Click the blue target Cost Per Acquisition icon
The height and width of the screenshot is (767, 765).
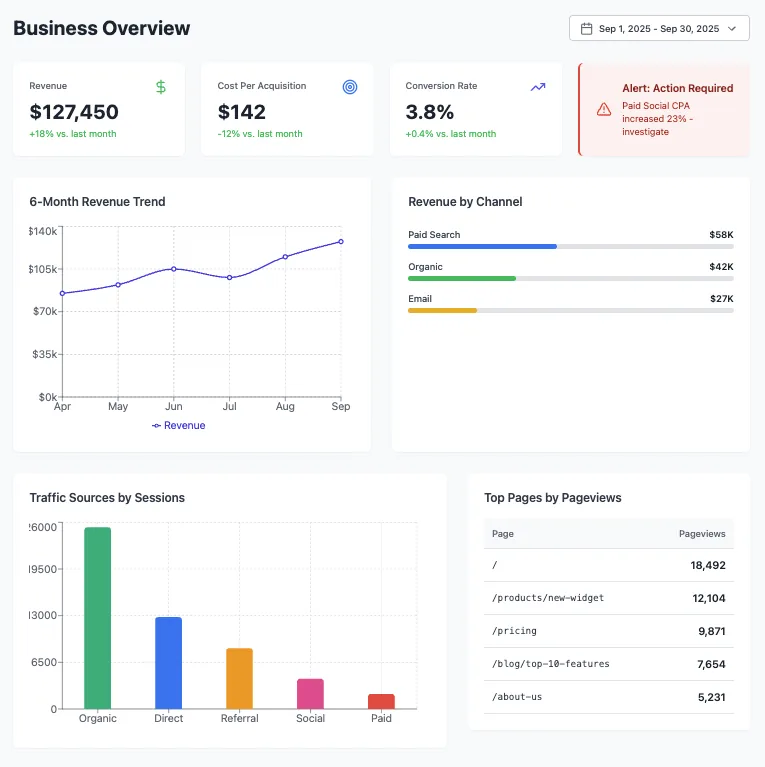350,87
